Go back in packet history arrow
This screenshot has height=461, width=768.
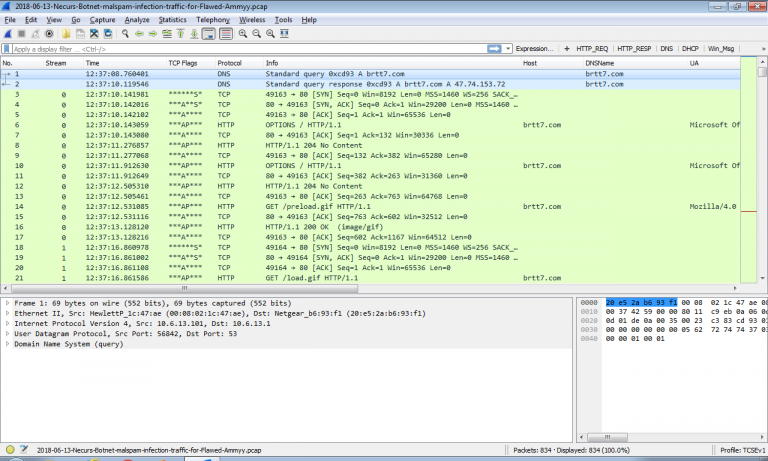[139, 34]
